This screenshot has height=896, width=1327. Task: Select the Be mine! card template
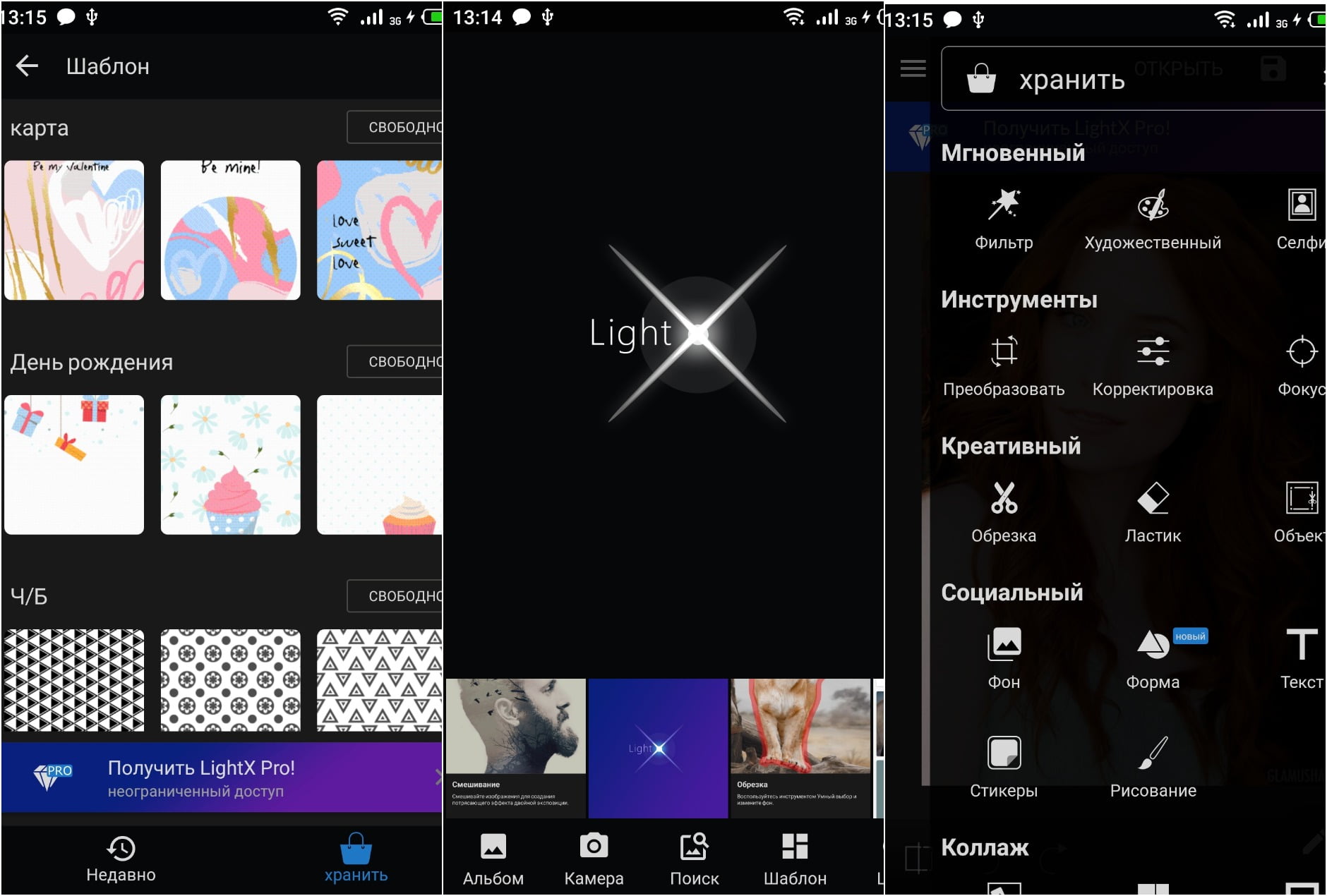click(x=231, y=230)
